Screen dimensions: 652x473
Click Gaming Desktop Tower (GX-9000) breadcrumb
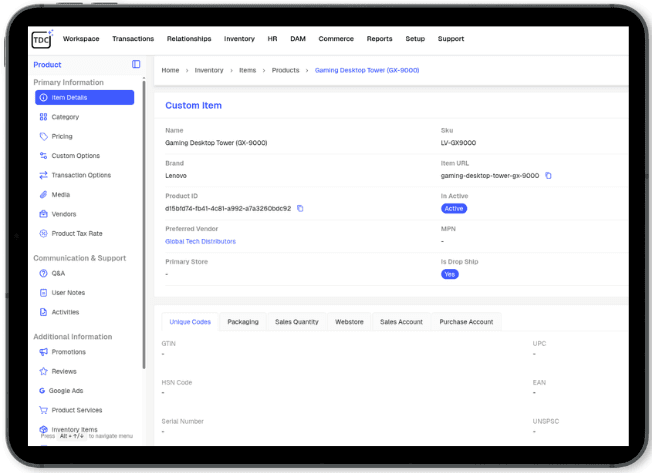[x=367, y=70]
